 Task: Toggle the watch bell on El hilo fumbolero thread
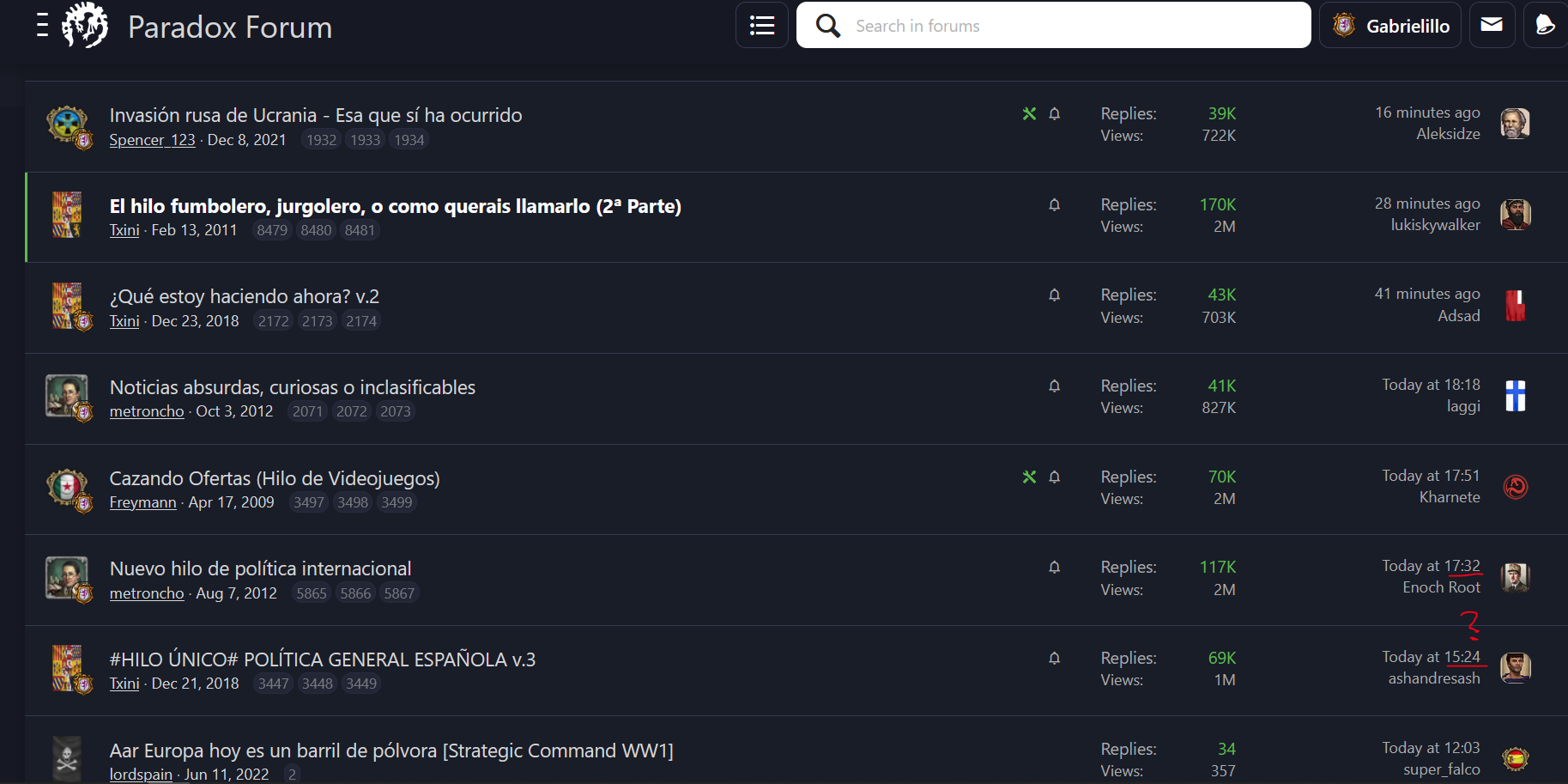(x=1054, y=204)
